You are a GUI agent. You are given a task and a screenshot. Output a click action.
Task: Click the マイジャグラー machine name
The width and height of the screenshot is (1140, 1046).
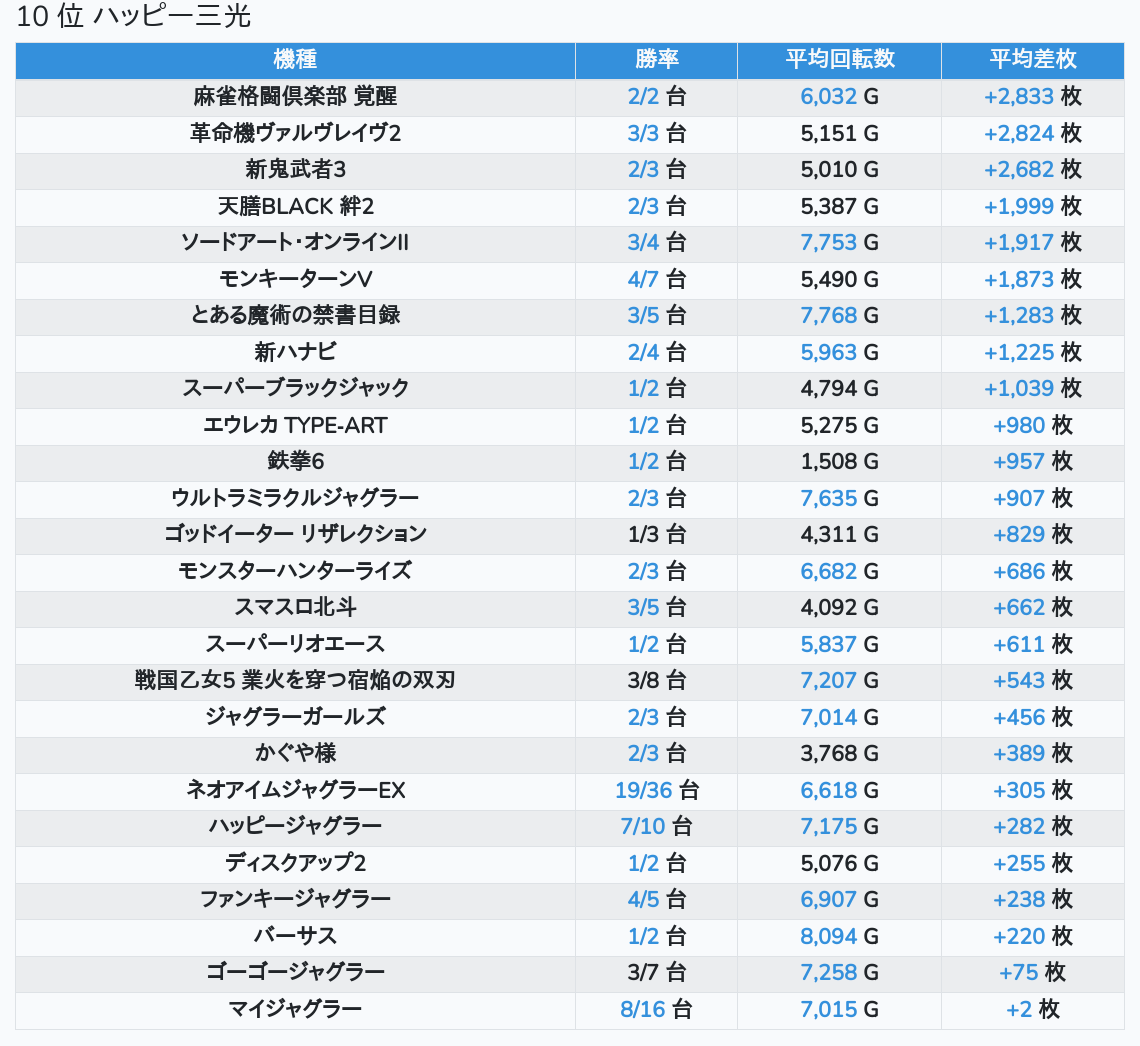click(295, 1010)
